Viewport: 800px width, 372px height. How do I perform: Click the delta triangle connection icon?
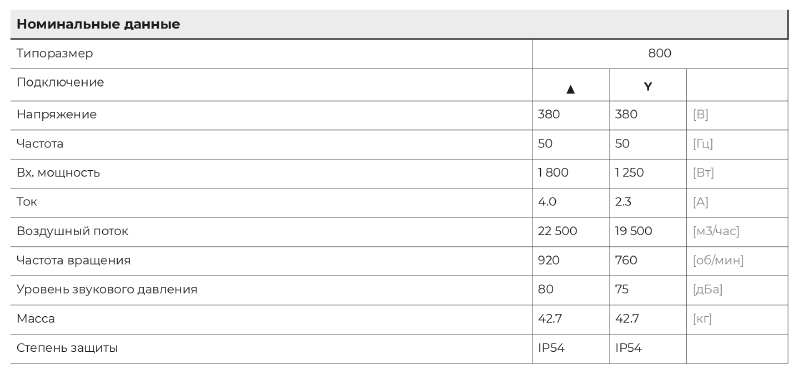click(x=570, y=89)
